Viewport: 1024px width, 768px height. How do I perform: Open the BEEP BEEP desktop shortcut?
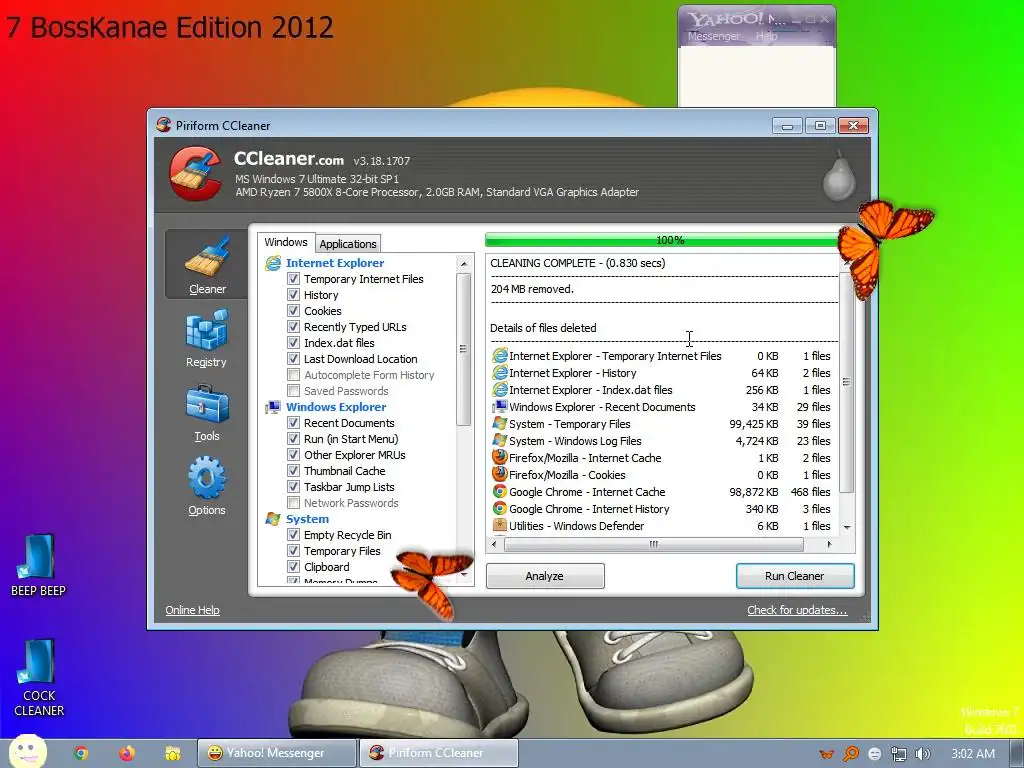(38, 566)
